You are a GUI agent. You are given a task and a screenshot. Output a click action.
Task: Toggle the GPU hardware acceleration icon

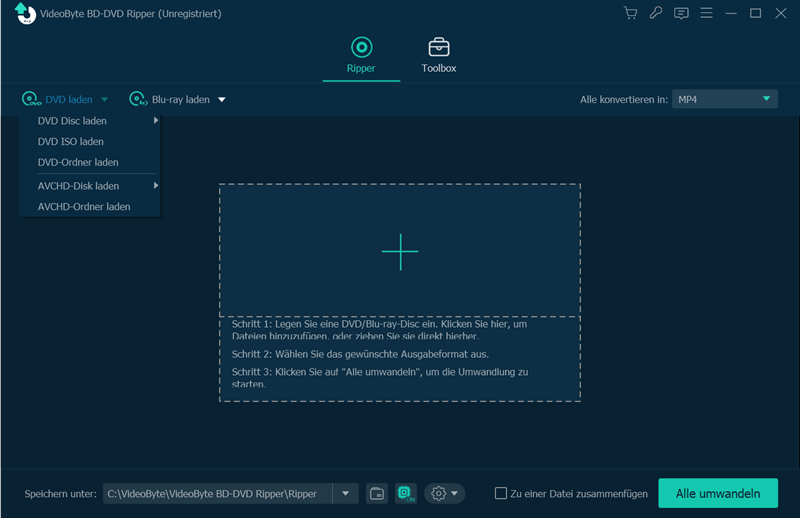click(405, 493)
